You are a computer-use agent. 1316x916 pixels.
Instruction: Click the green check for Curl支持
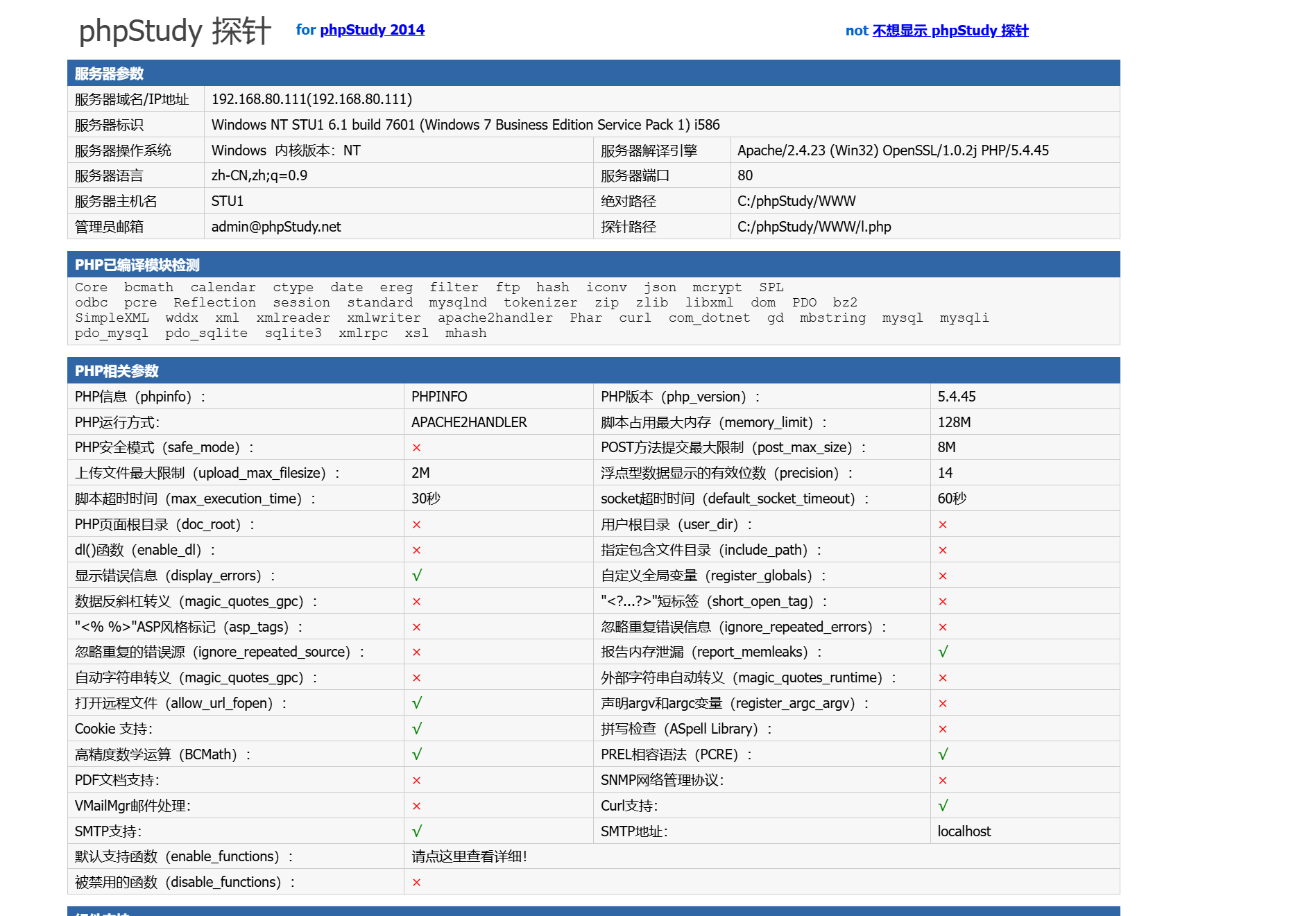[x=943, y=806]
